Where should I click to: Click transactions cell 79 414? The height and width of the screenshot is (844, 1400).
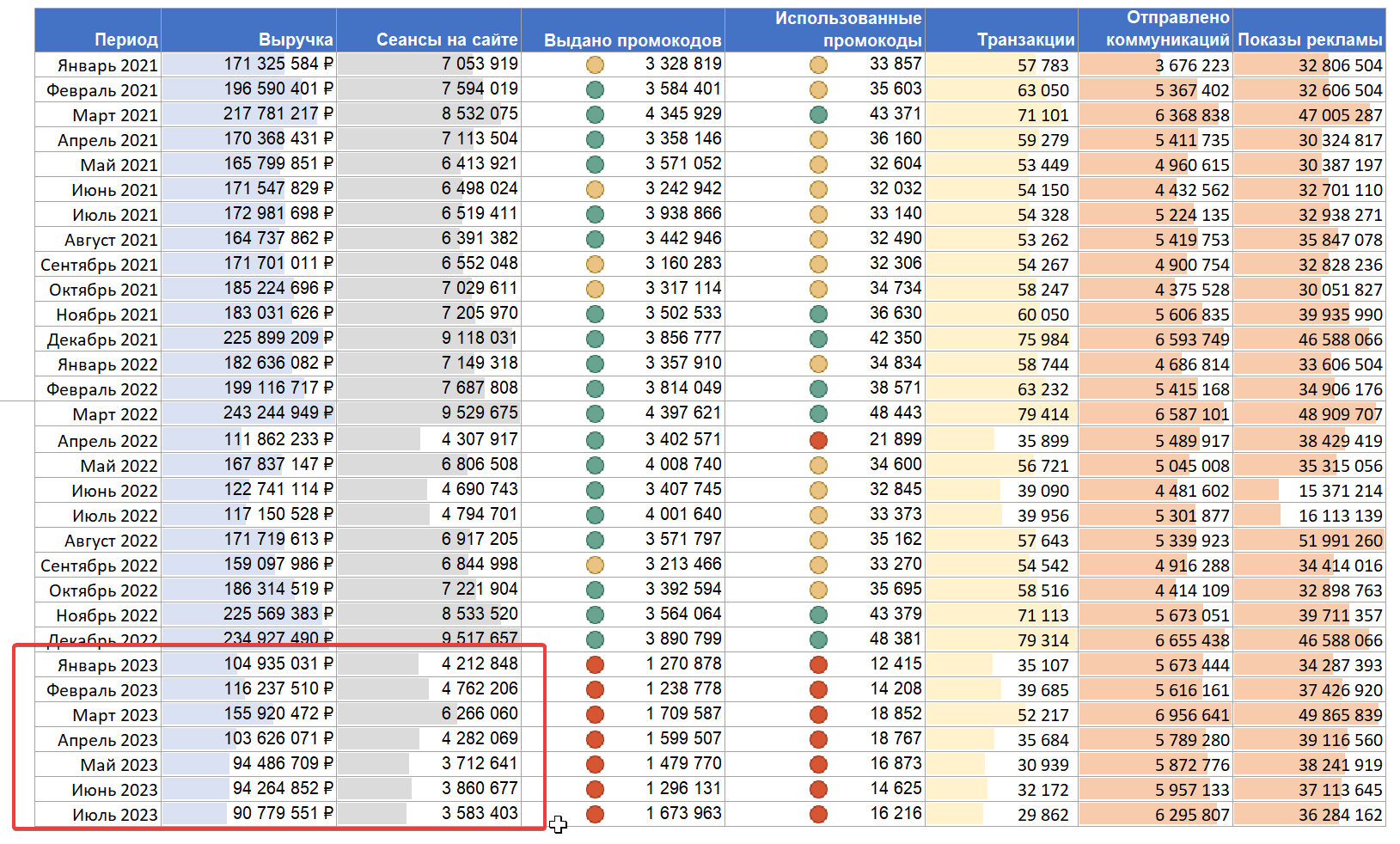coord(1002,414)
